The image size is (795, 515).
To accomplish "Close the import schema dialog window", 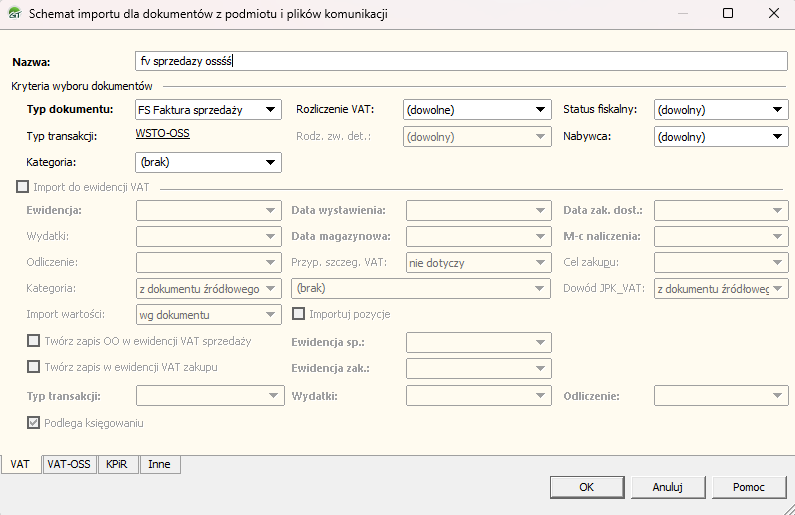I will [774, 14].
